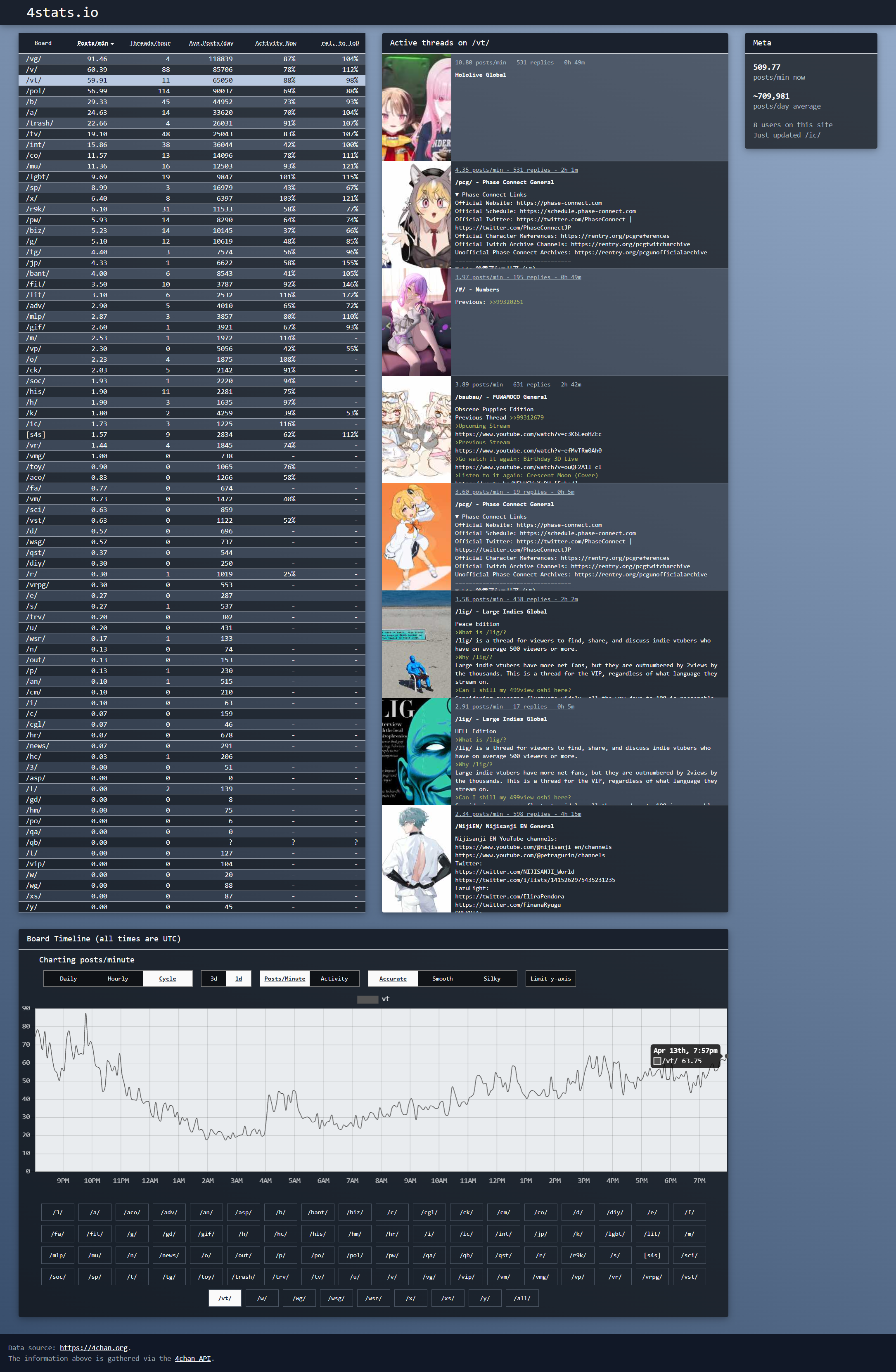Click the 4stats.io site title

click(62, 13)
